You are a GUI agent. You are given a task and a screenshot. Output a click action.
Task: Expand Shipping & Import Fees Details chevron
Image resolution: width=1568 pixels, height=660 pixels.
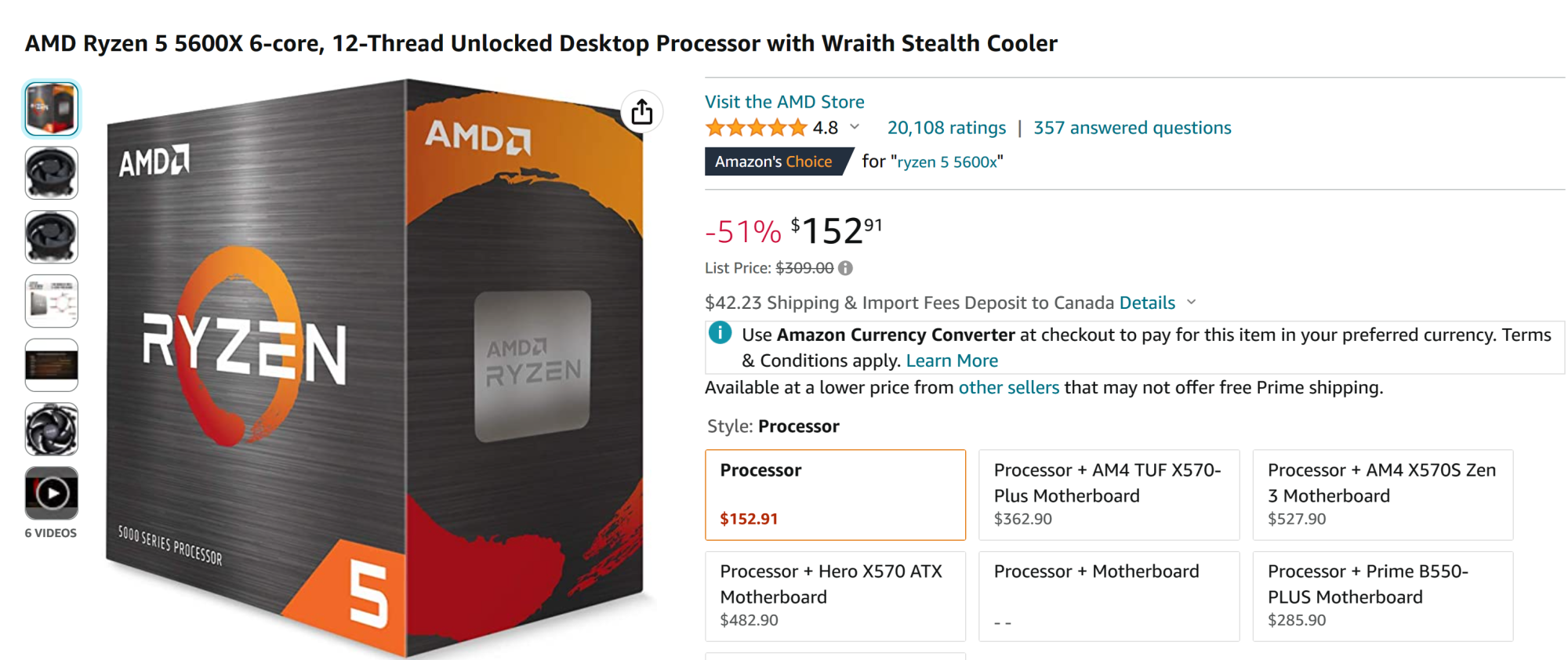point(1192,303)
